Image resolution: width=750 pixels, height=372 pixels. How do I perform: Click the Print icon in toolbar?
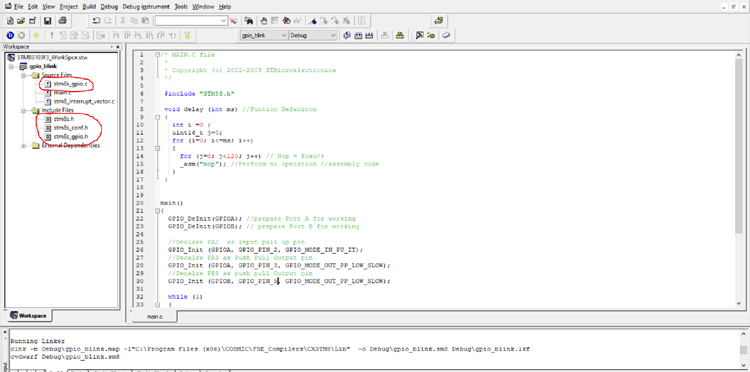[x=63, y=21]
